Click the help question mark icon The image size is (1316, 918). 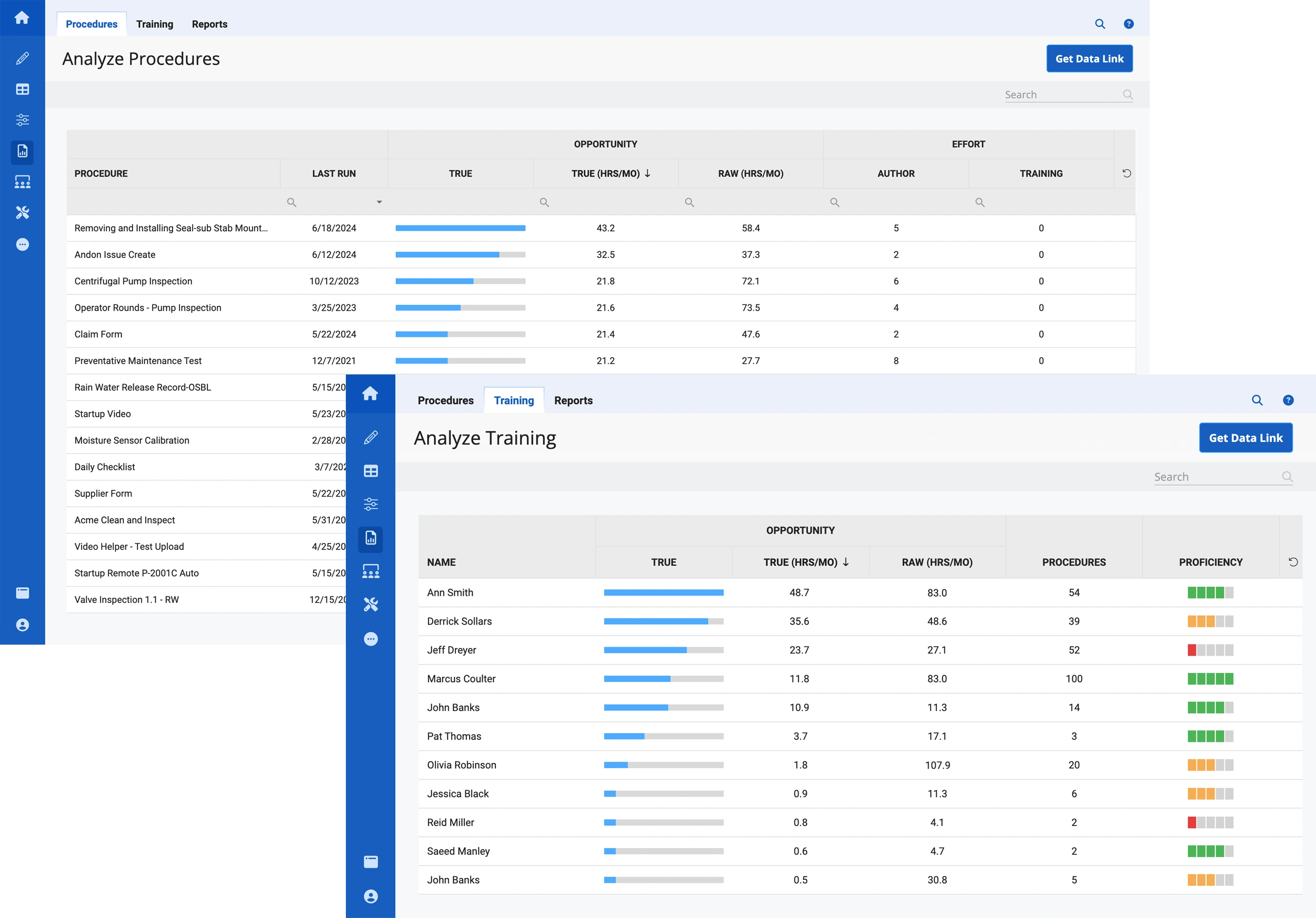(1129, 24)
